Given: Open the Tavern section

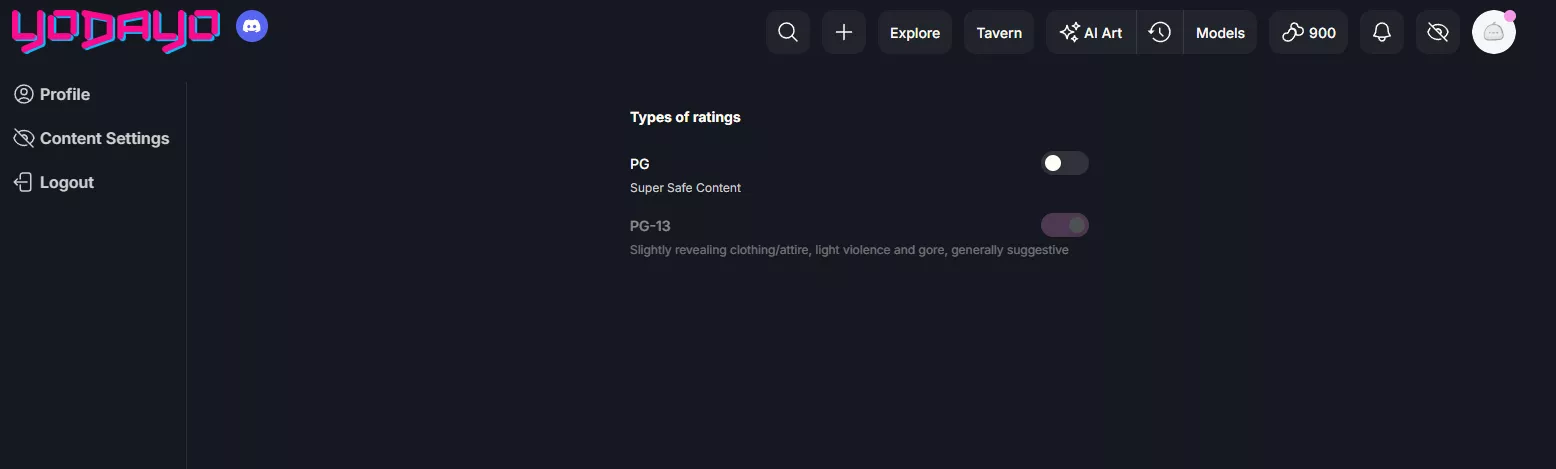Looking at the screenshot, I should (x=999, y=33).
